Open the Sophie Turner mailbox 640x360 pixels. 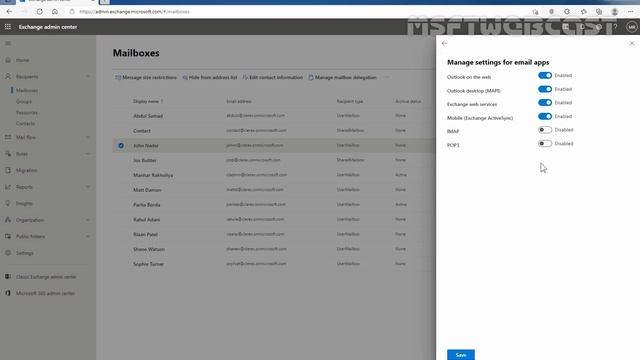(148, 264)
